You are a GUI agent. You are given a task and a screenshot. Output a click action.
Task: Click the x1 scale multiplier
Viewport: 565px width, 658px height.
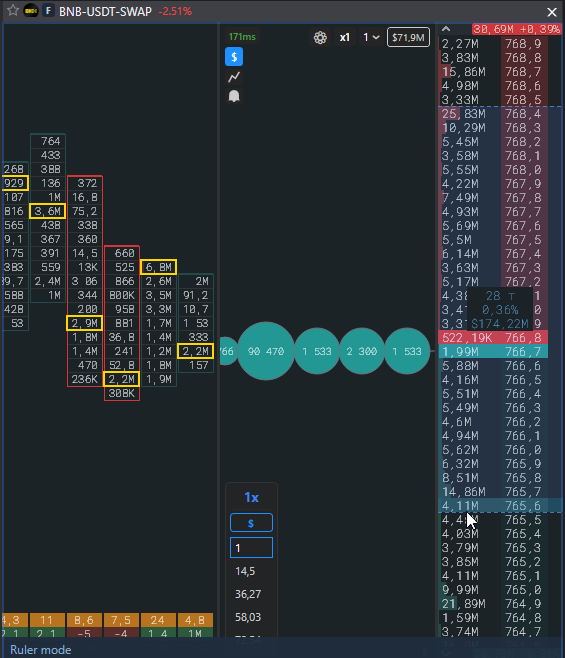click(344, 37)
